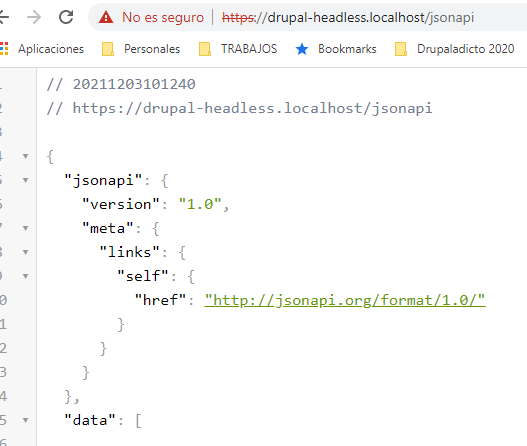Collapse the "data" array arrow
The image size is (527, 446).
coord(26,420)
